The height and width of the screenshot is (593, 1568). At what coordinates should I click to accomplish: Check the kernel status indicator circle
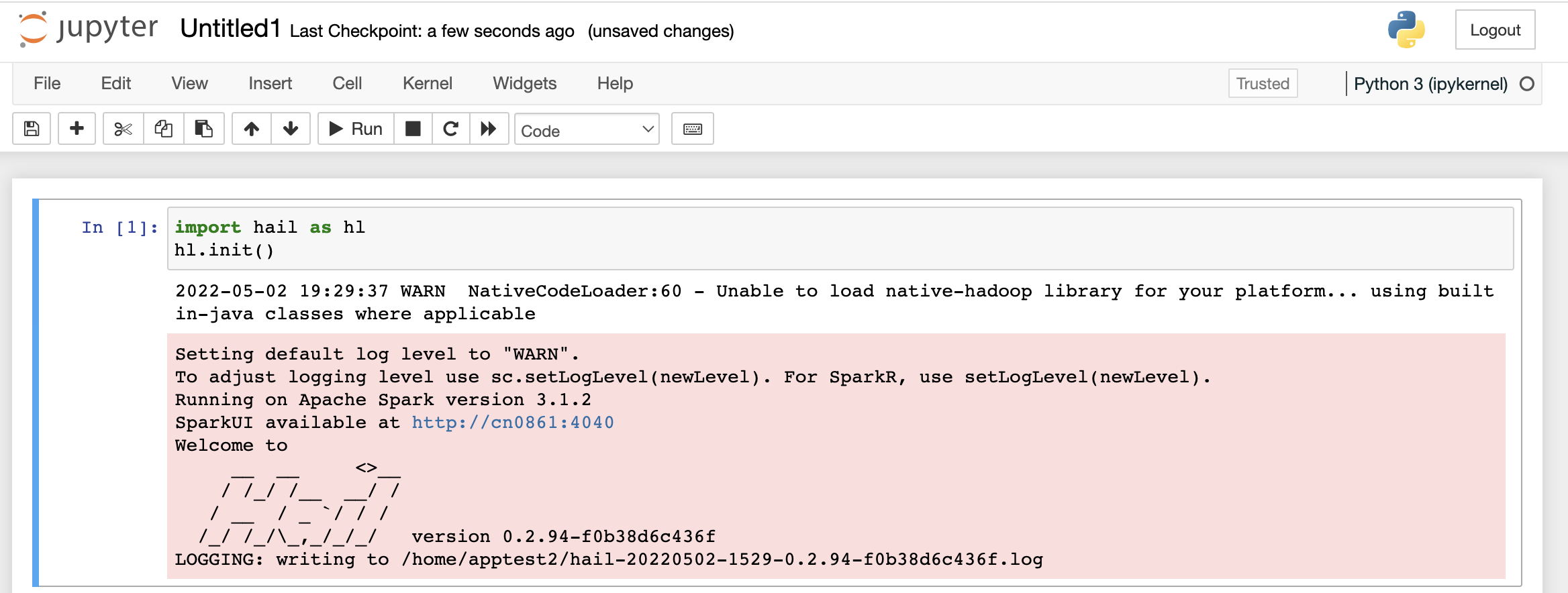click(1526, 83)
